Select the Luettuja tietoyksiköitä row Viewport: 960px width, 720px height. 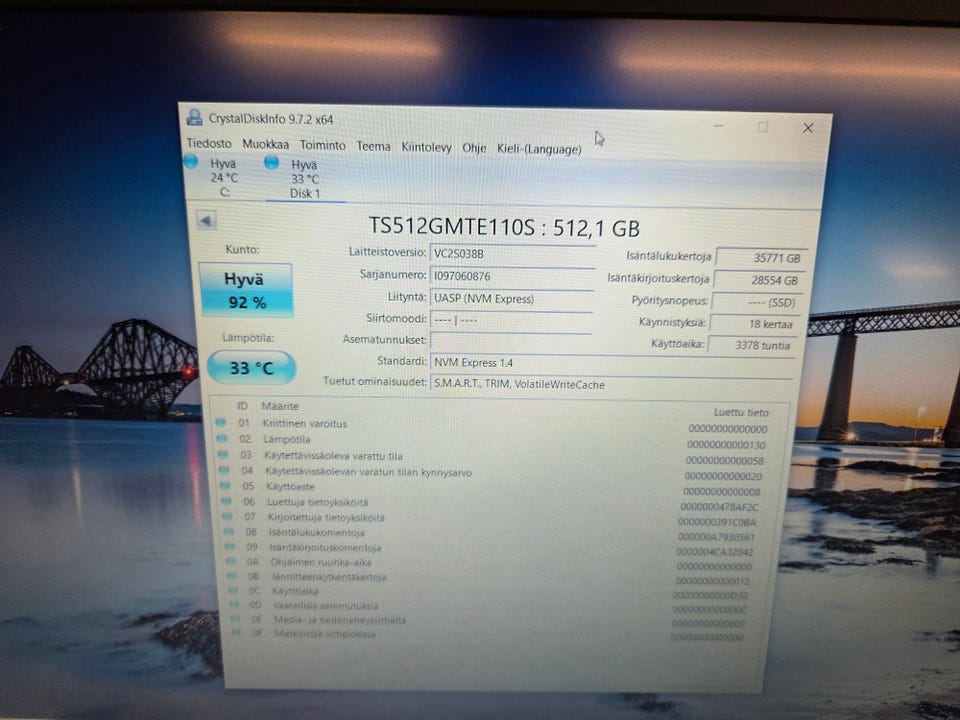(492, 504)
